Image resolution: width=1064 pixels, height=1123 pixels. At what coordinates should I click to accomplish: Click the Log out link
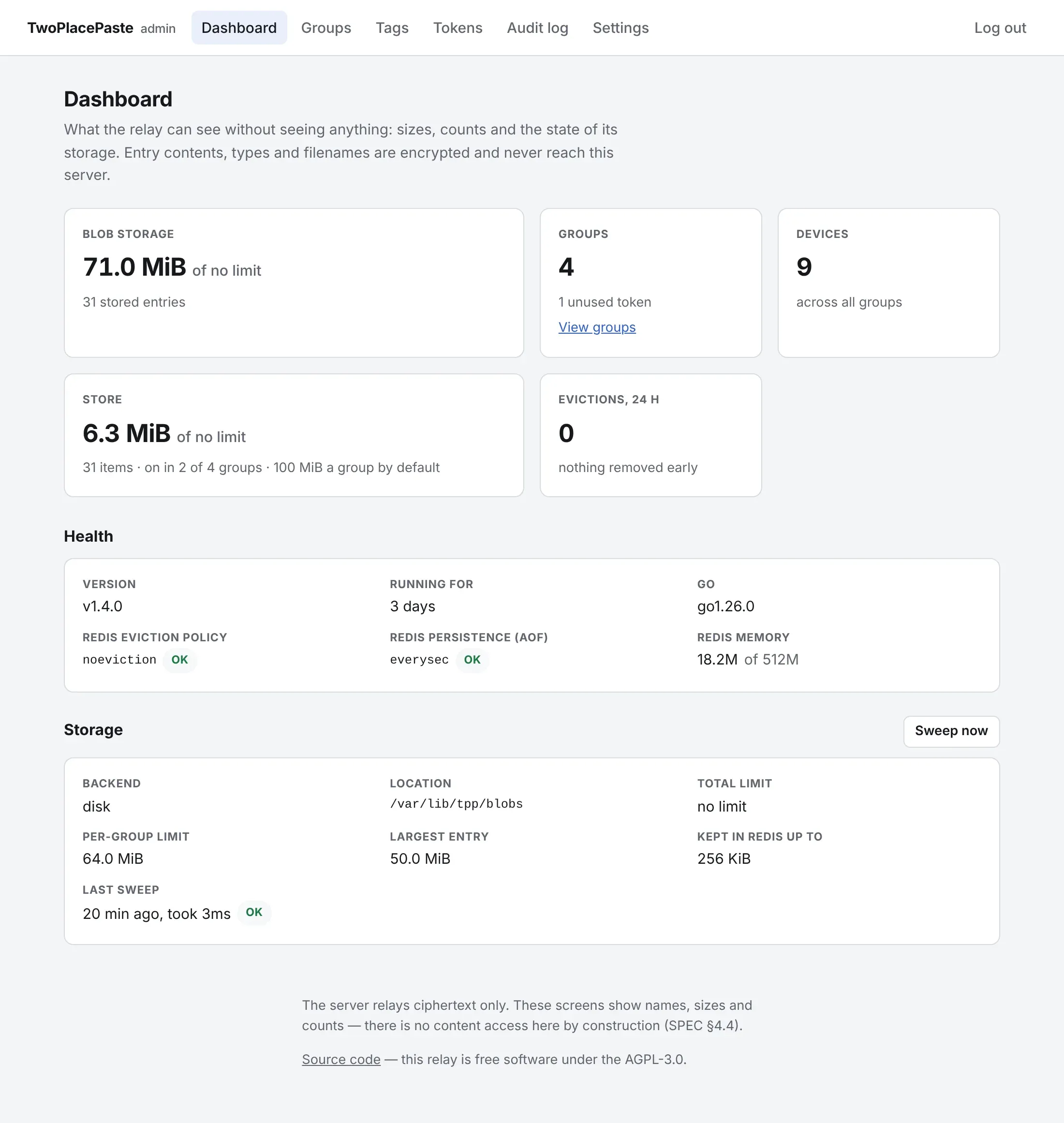coord(1000,28)
